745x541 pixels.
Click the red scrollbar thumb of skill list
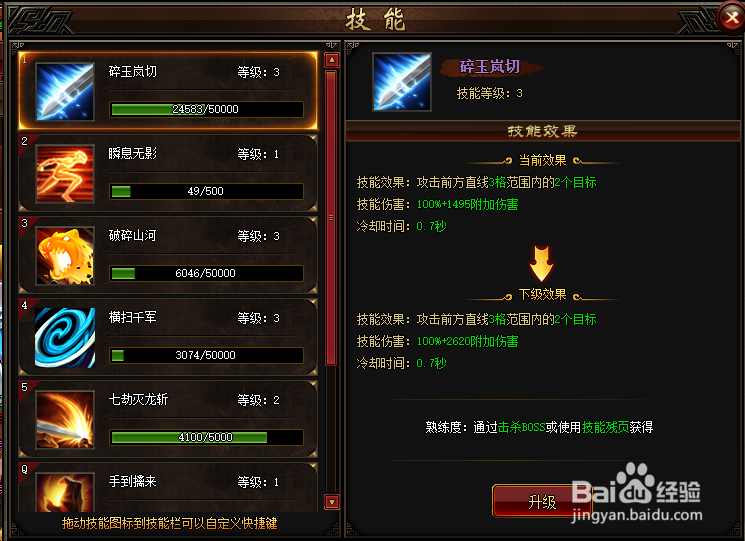pos(331,218)
